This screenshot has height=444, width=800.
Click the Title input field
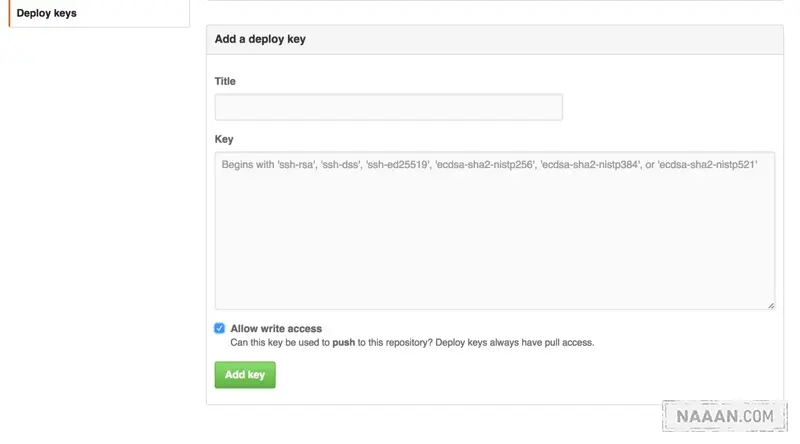click(x=388, y=107)
